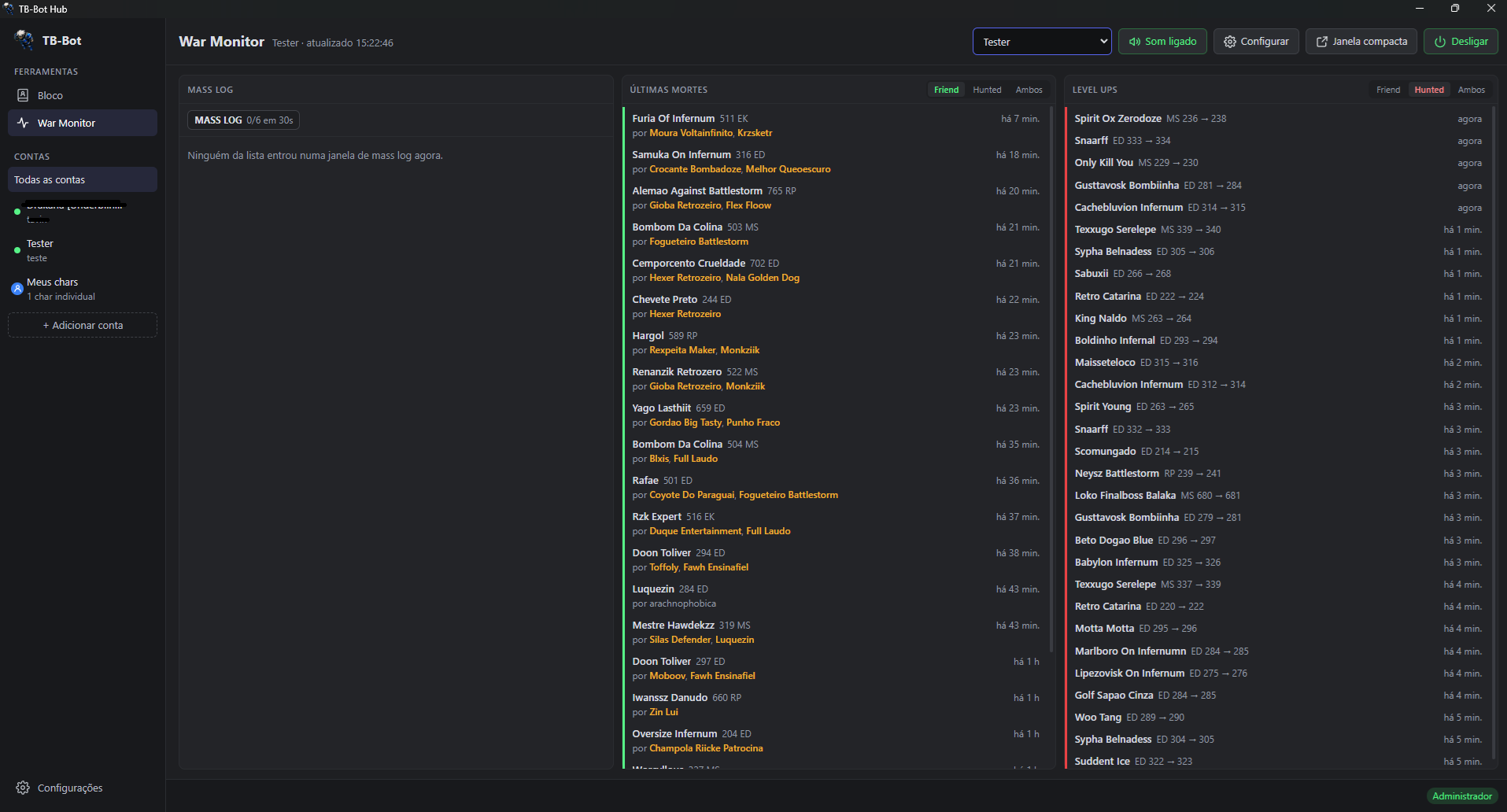Image resolution: width=1507 pixels, height=812 pixels.
Task: Click the Bloco notepad icon
Action: tap(23, 95)
